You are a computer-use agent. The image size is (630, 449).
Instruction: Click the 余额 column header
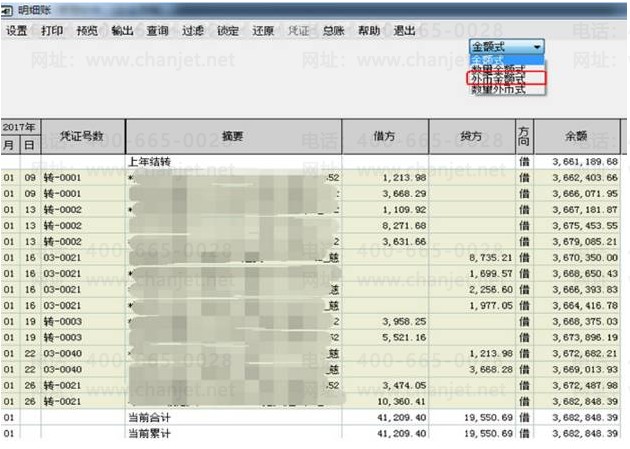577,136
